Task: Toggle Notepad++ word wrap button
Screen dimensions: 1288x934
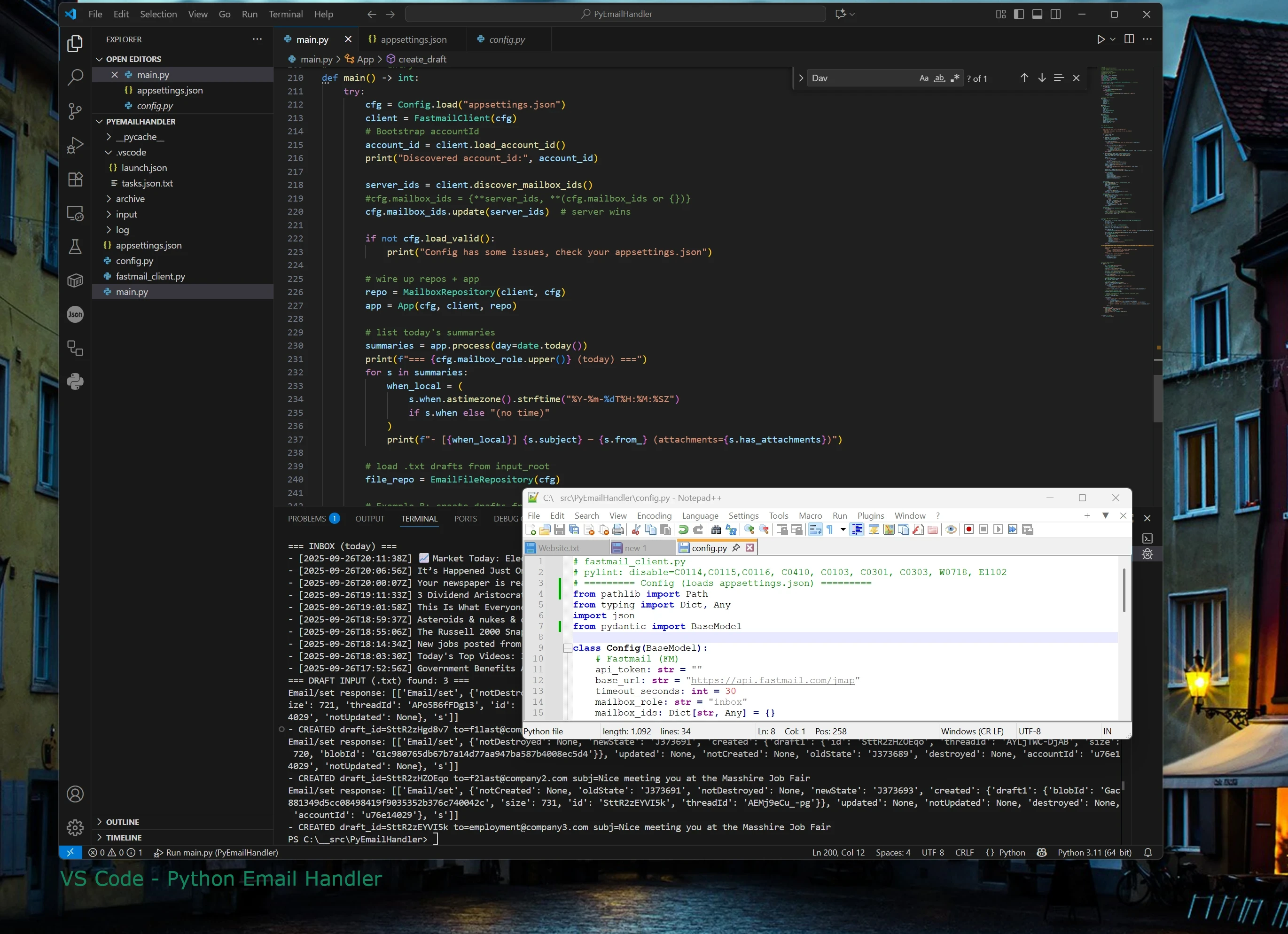Action: pos(815,530)
